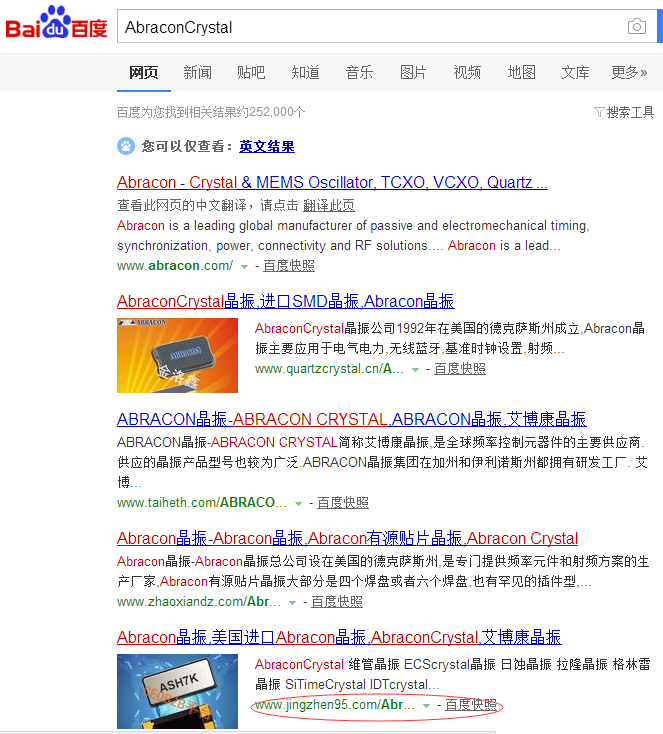Click snippet text AbraconCrystal晶振公司1992年在美国
663x734 pixels.
pyautogui.click(x=450, y=338)
